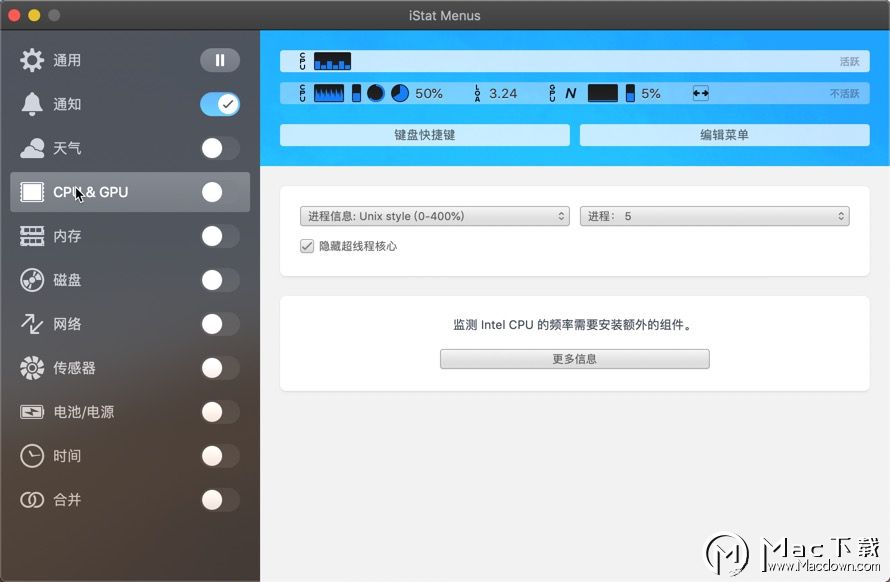
Task: Click the 3.24 load average value
Action: (x=503, y=93)
